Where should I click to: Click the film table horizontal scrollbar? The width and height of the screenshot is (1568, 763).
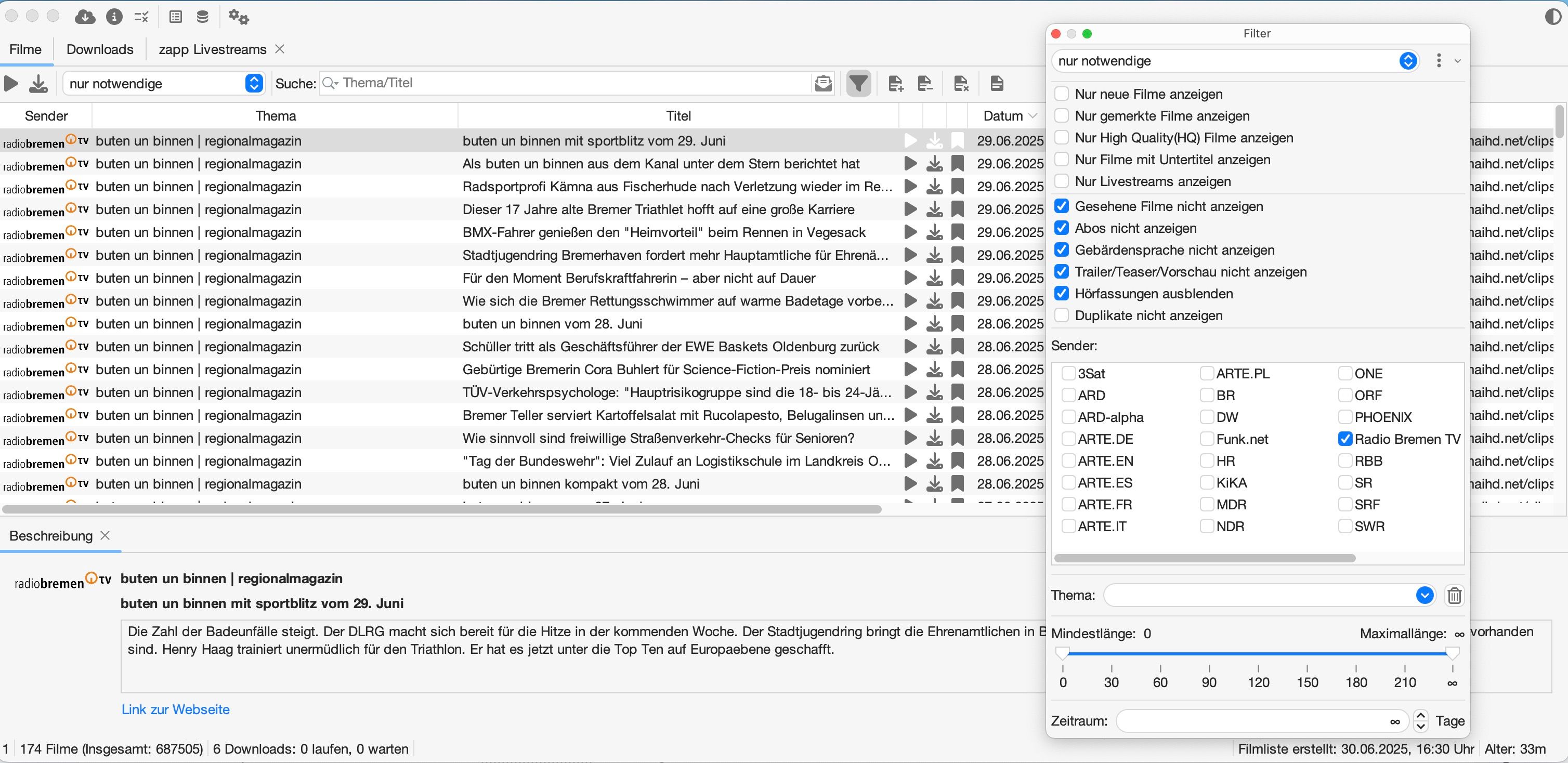tap(442, 509)
